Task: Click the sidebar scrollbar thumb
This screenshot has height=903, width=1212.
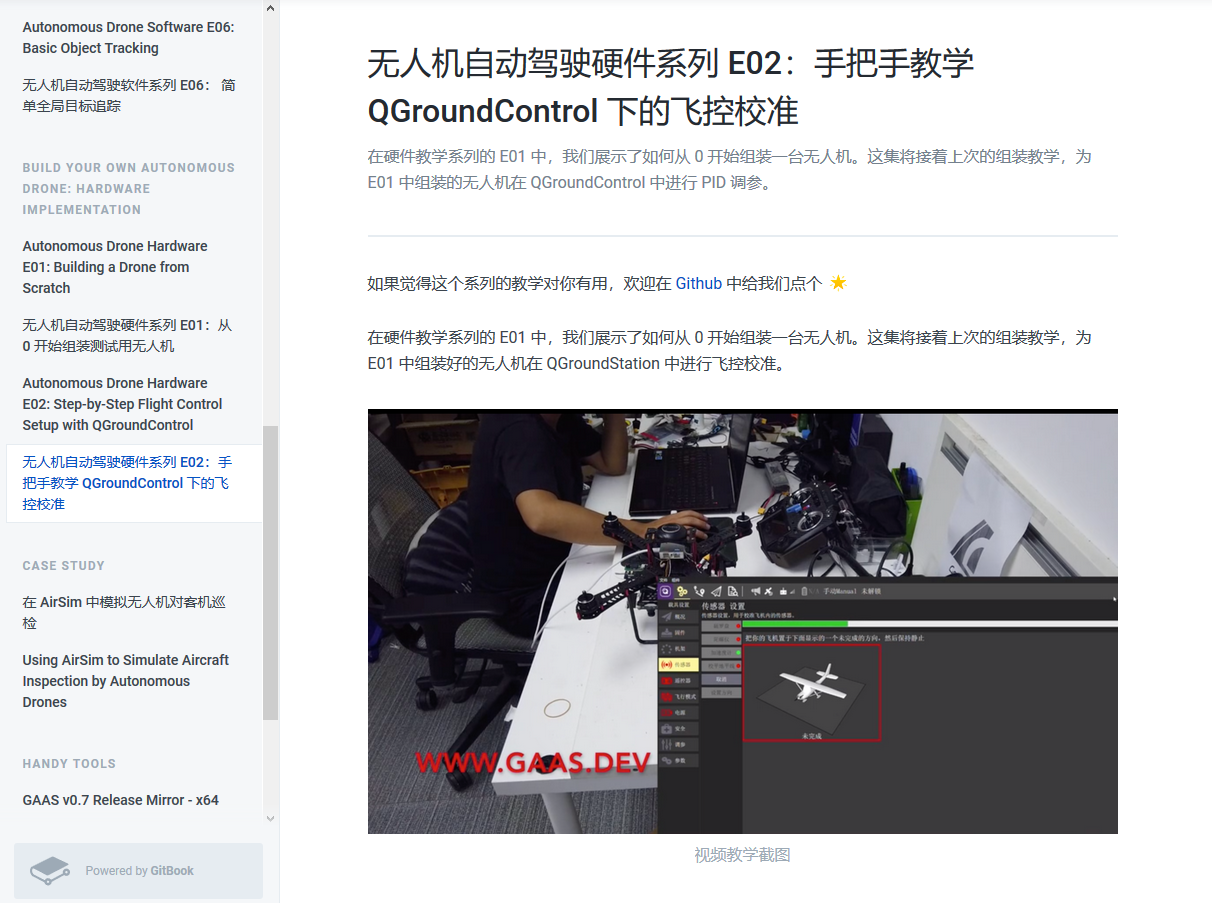Action: [270, 573]
